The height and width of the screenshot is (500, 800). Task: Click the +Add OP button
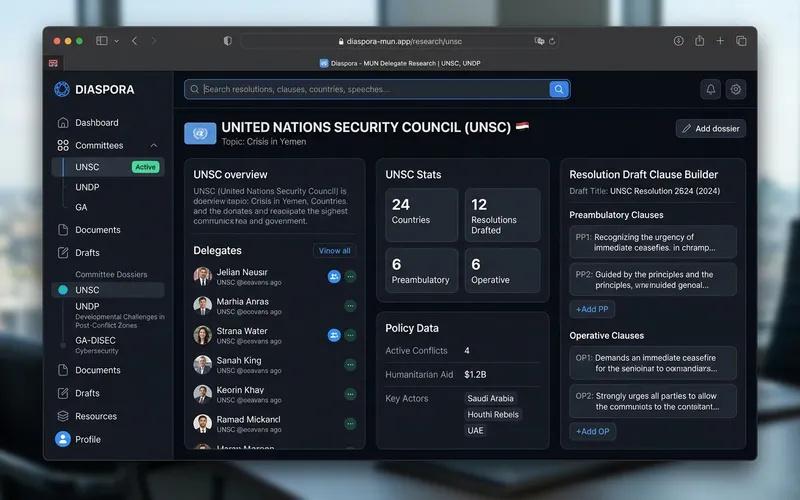pos(592,431)
